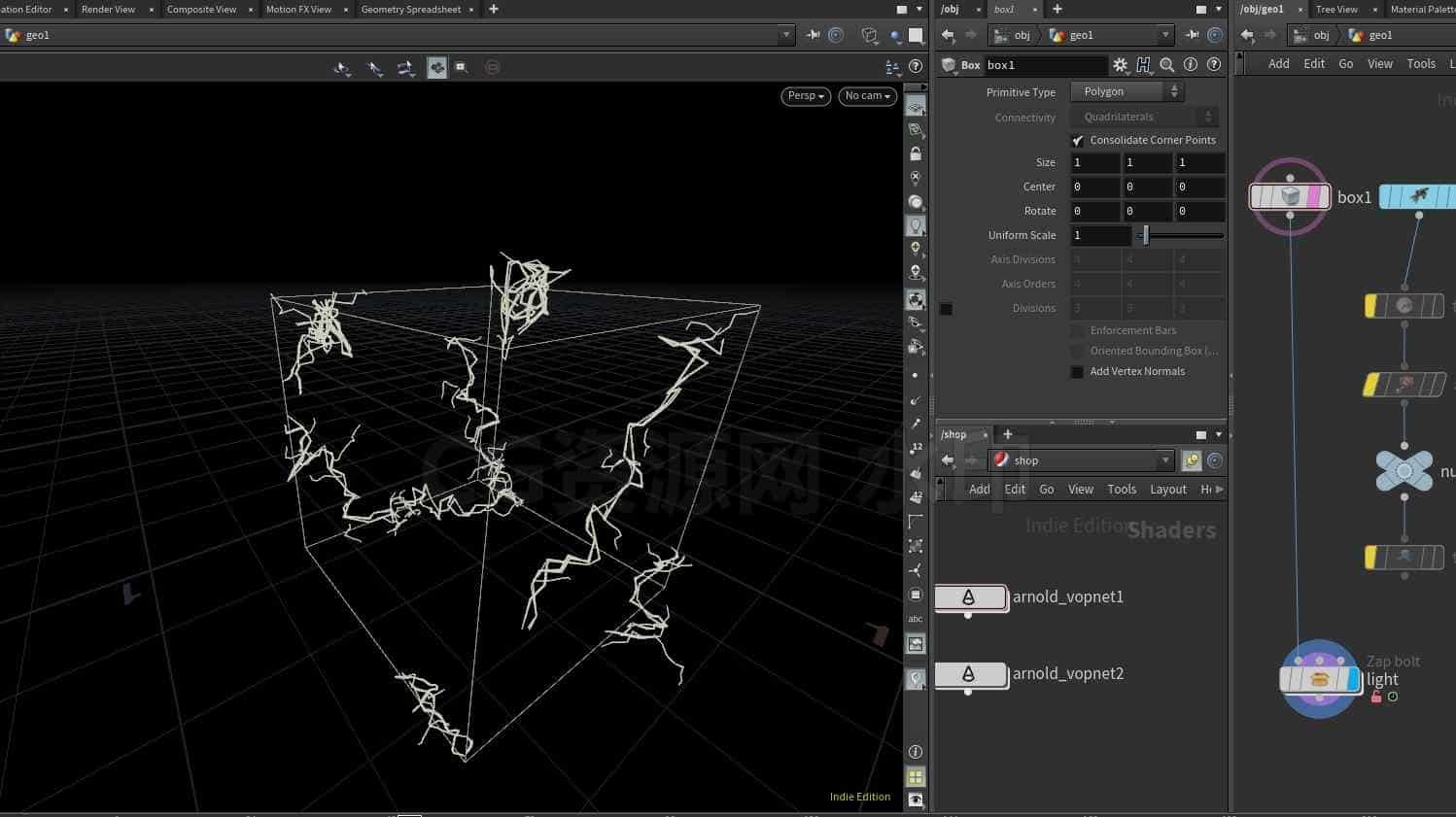Viewport: 1456px width, 817px height.
Task: Click the Houdini H icon in the parameter header
Action: 1144,65
